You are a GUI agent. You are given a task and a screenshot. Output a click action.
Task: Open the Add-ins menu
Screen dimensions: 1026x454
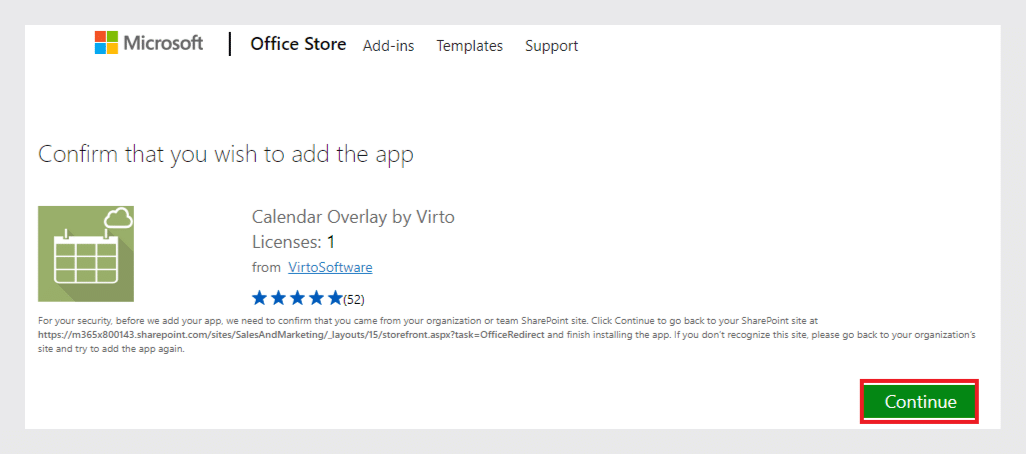(389, 46)
